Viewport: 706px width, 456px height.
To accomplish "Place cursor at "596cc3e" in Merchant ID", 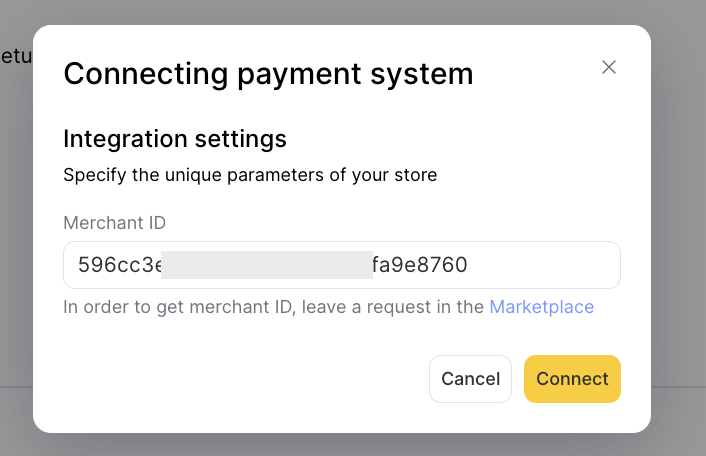I will coord(120,265).
